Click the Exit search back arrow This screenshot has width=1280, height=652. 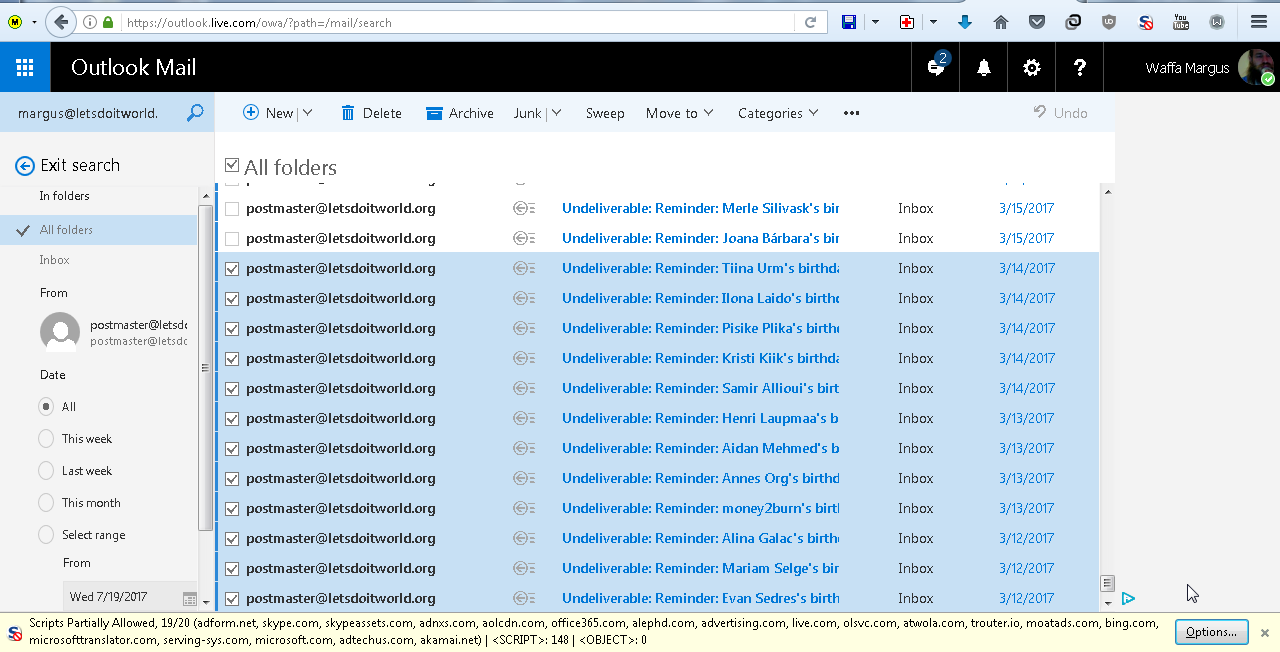[x=25, y=166]
